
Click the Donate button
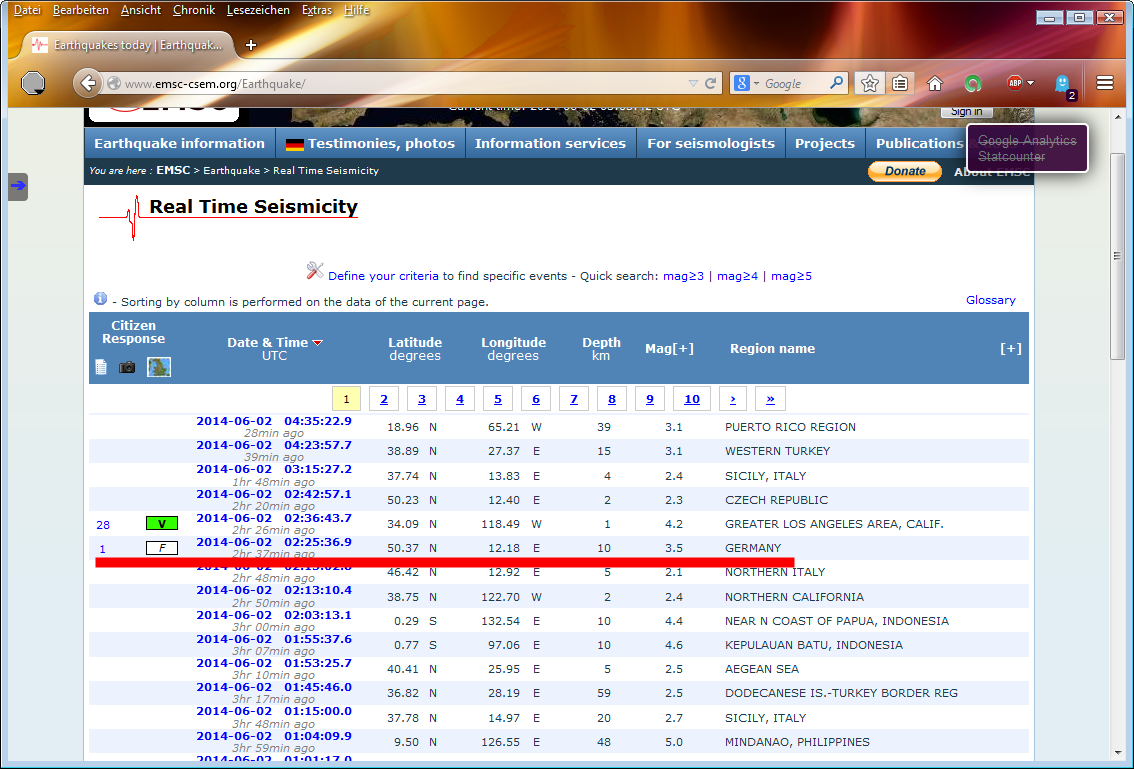click(x=905, y=172)
